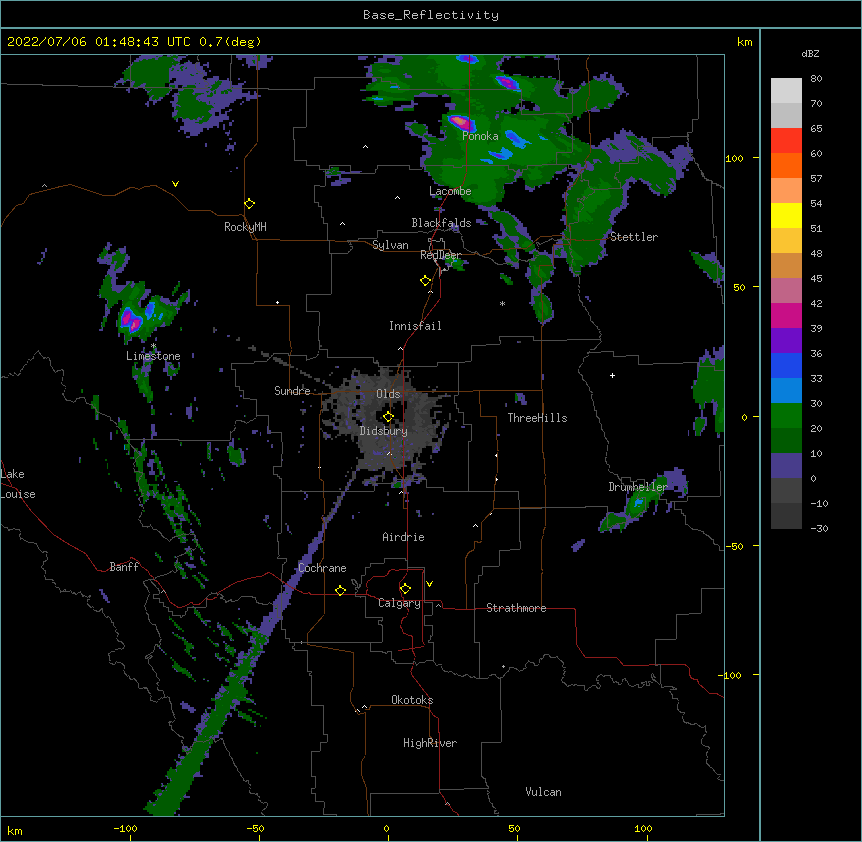Image resolution: width=862 pixels, height=842 pixels.
Task: Click the -50 tick on the right axis
Action: [734, 546]
